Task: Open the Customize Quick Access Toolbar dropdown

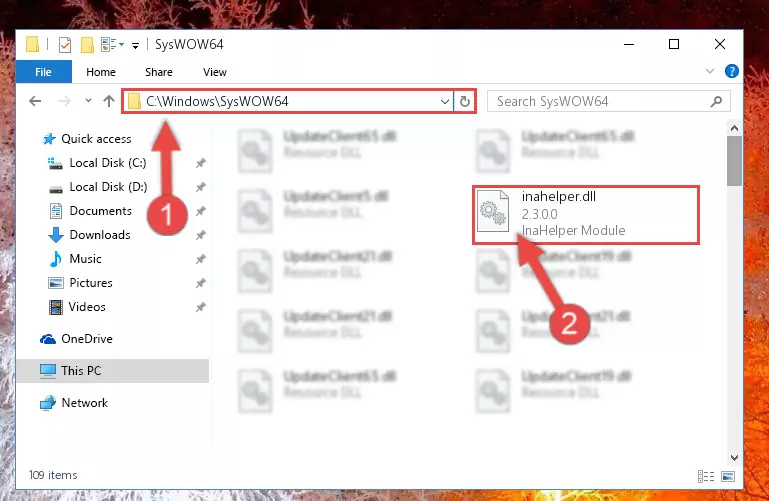Action: tap(135, 46)
